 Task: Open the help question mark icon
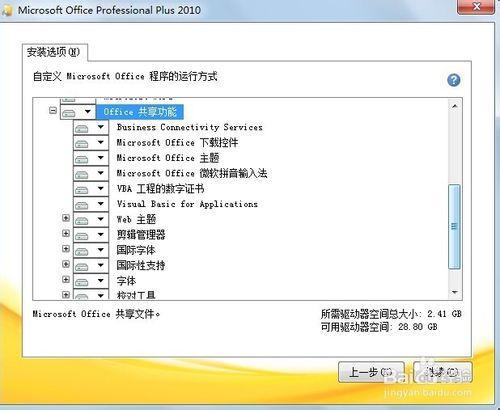click(x=454, y=80)
